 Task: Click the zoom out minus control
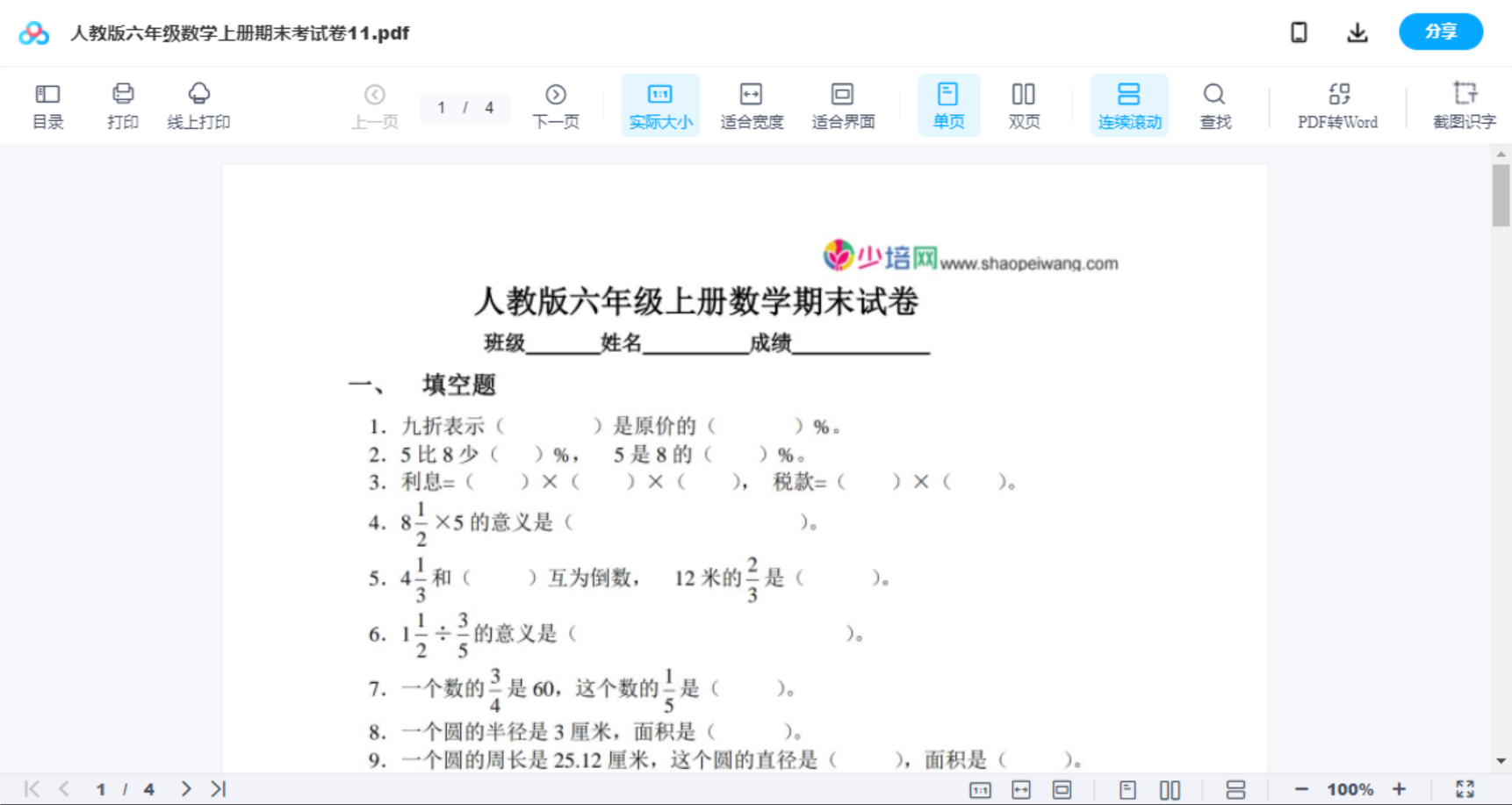1303,787
